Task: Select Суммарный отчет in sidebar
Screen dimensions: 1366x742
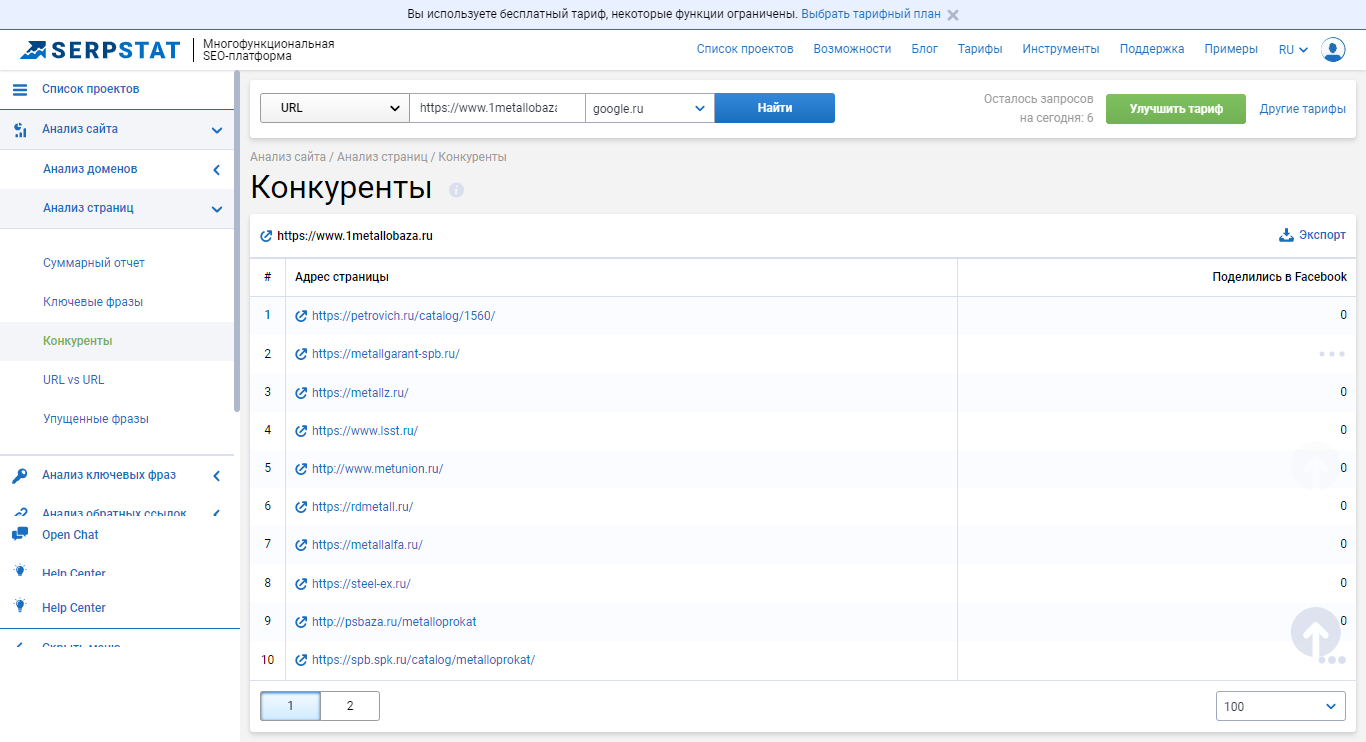Action: (94, 263)
